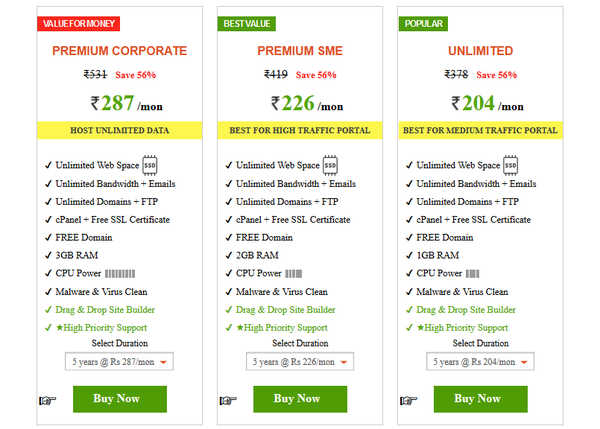Click pointing hand icon beside Premium SME Buy Now
The width and height of the screenshot is (600, 429).
[x=228, y=400]
